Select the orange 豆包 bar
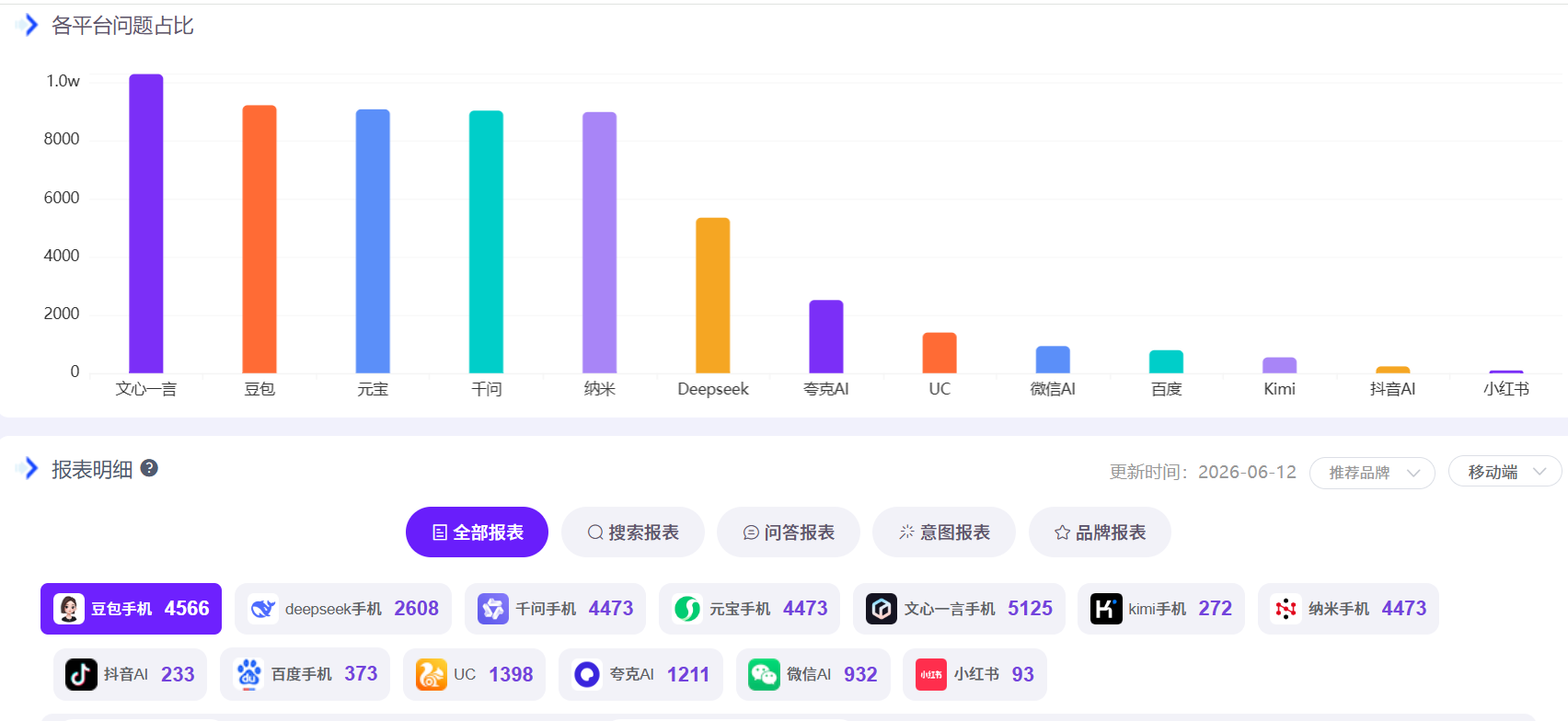Screen dimensions: 1568x721 coord(259,239)
